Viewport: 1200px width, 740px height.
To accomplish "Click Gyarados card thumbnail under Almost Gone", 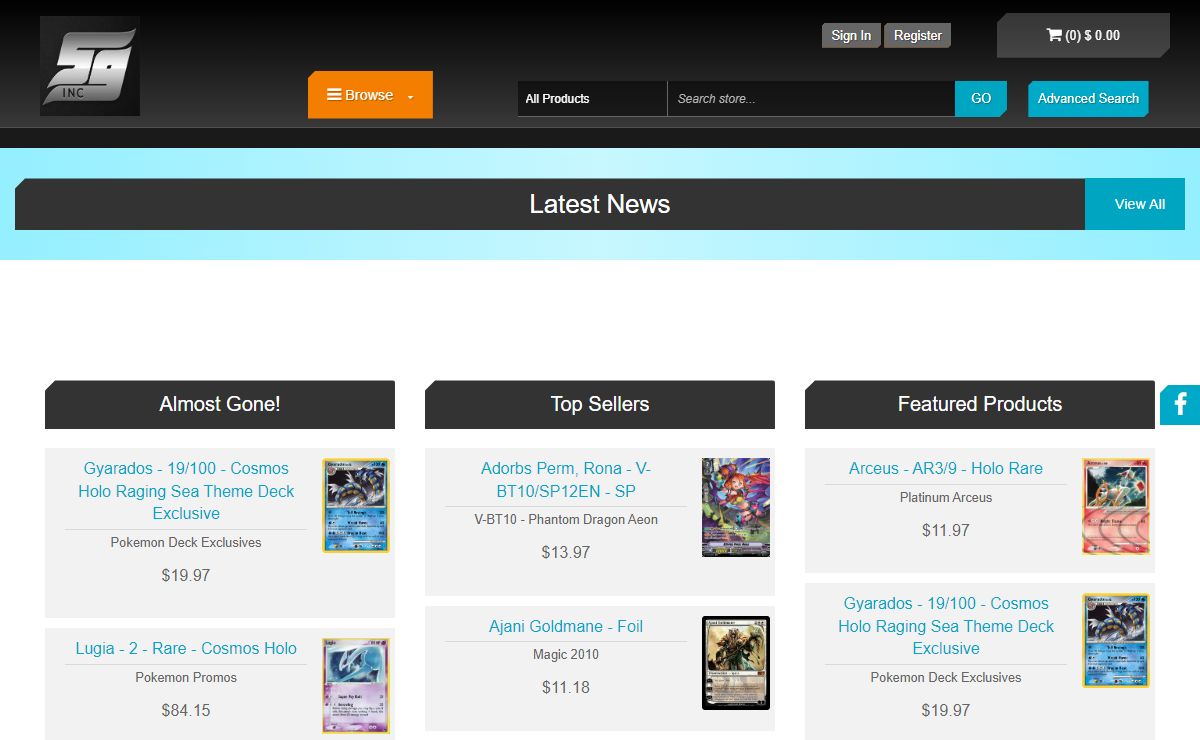I will 356,506.
